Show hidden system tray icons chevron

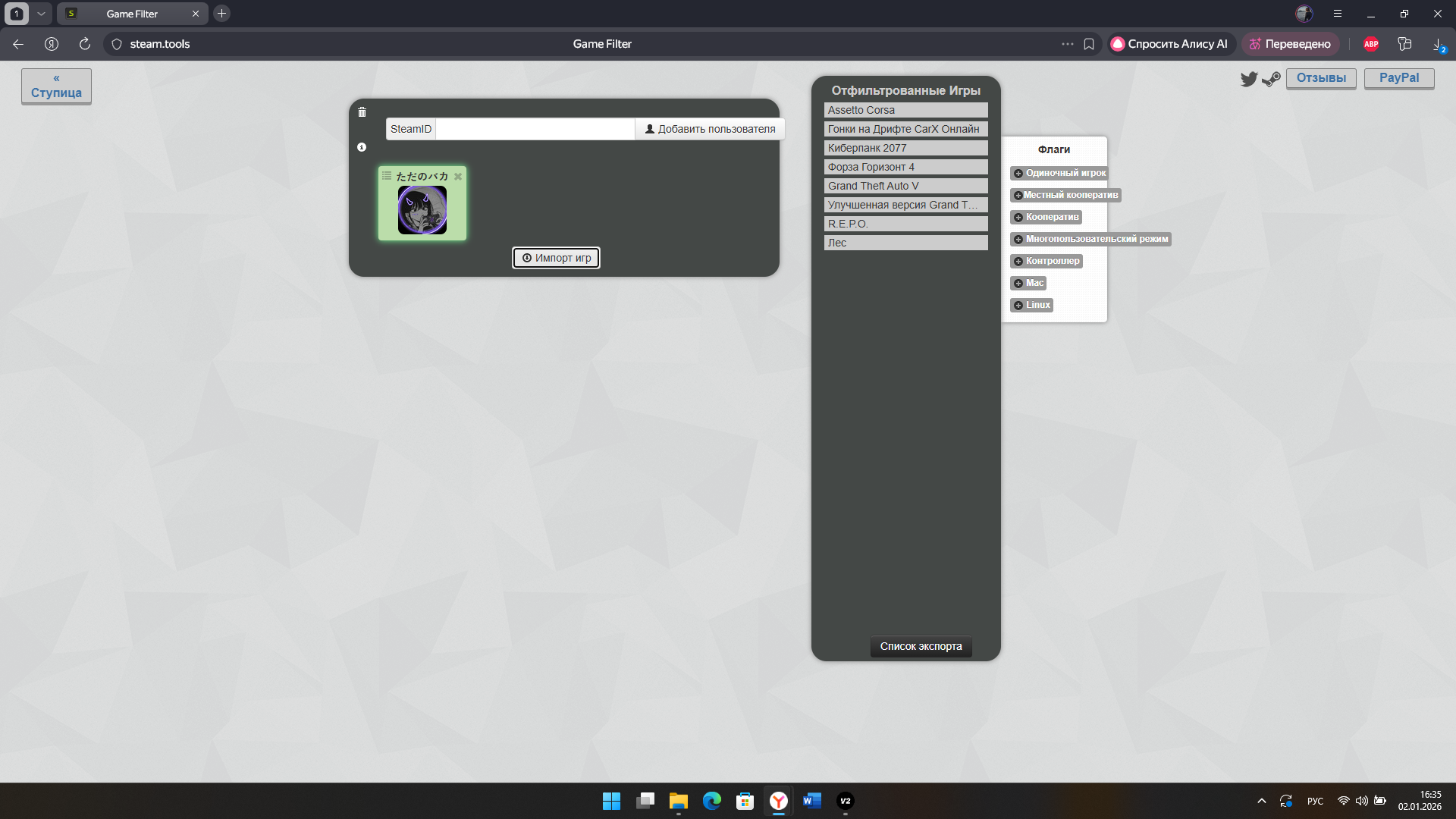(1261, 801)
